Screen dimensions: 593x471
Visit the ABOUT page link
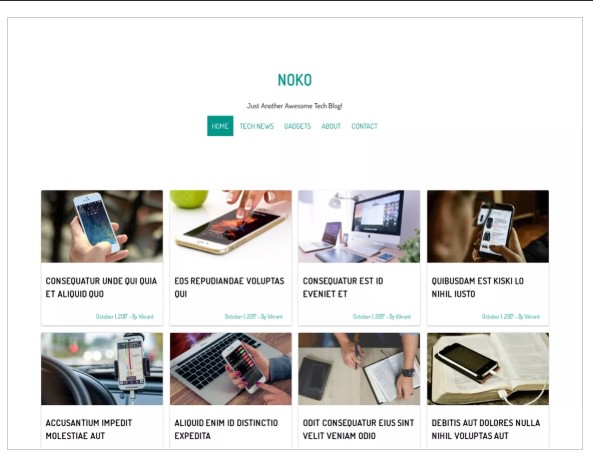(x=331, y=126)
